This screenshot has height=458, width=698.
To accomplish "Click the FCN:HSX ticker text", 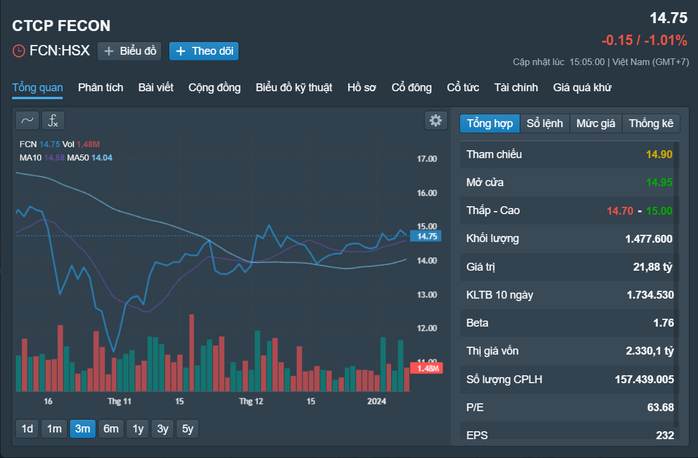I will 60,51.
